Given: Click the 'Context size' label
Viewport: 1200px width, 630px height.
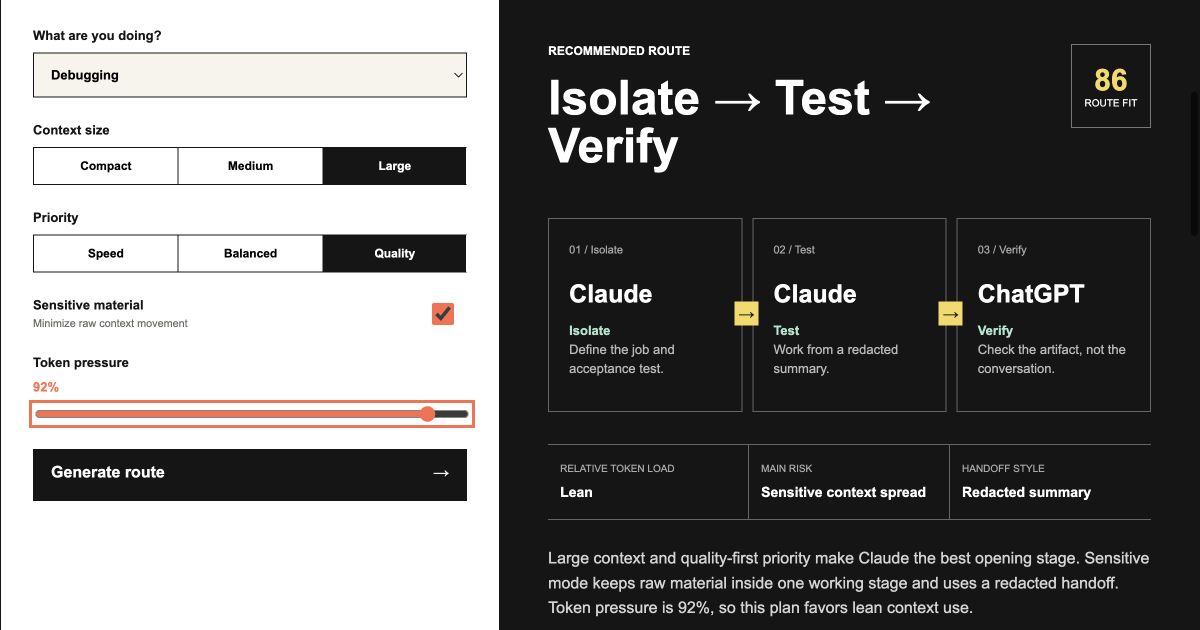Looking at the screenshot, I should pos(71,130).
